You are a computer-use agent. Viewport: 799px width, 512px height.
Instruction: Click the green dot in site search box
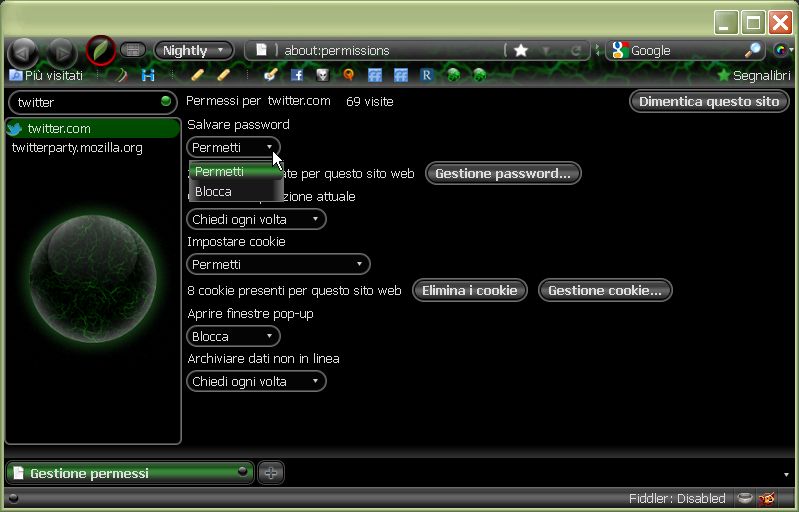coord(166,101)
